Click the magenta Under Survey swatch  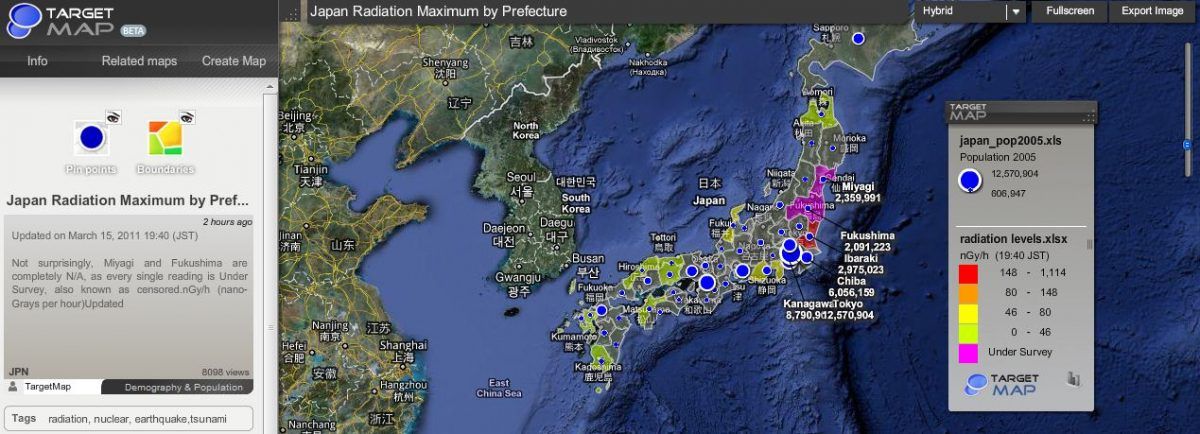coord(968,352)
